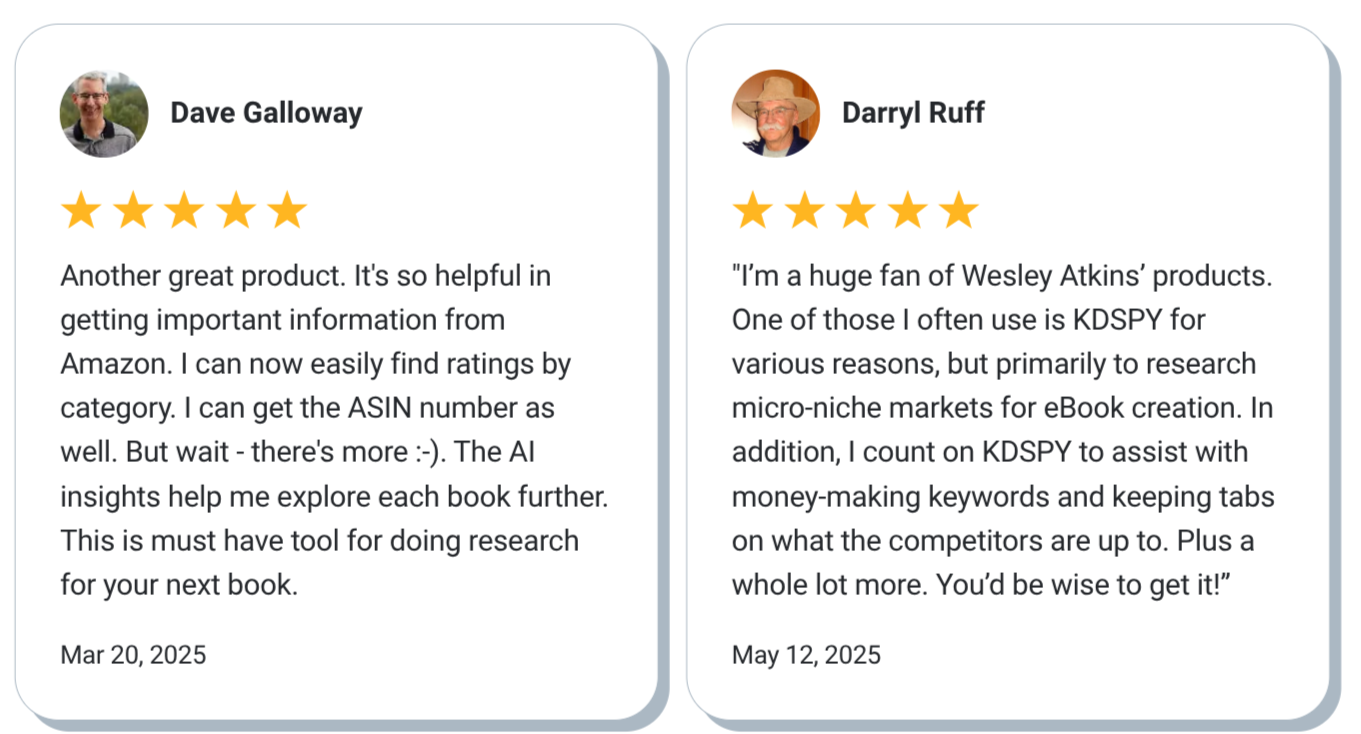The image size is (1361, 734).
Task: Click the Darryl Ruff reviewer name
Action: pos(913,113)
